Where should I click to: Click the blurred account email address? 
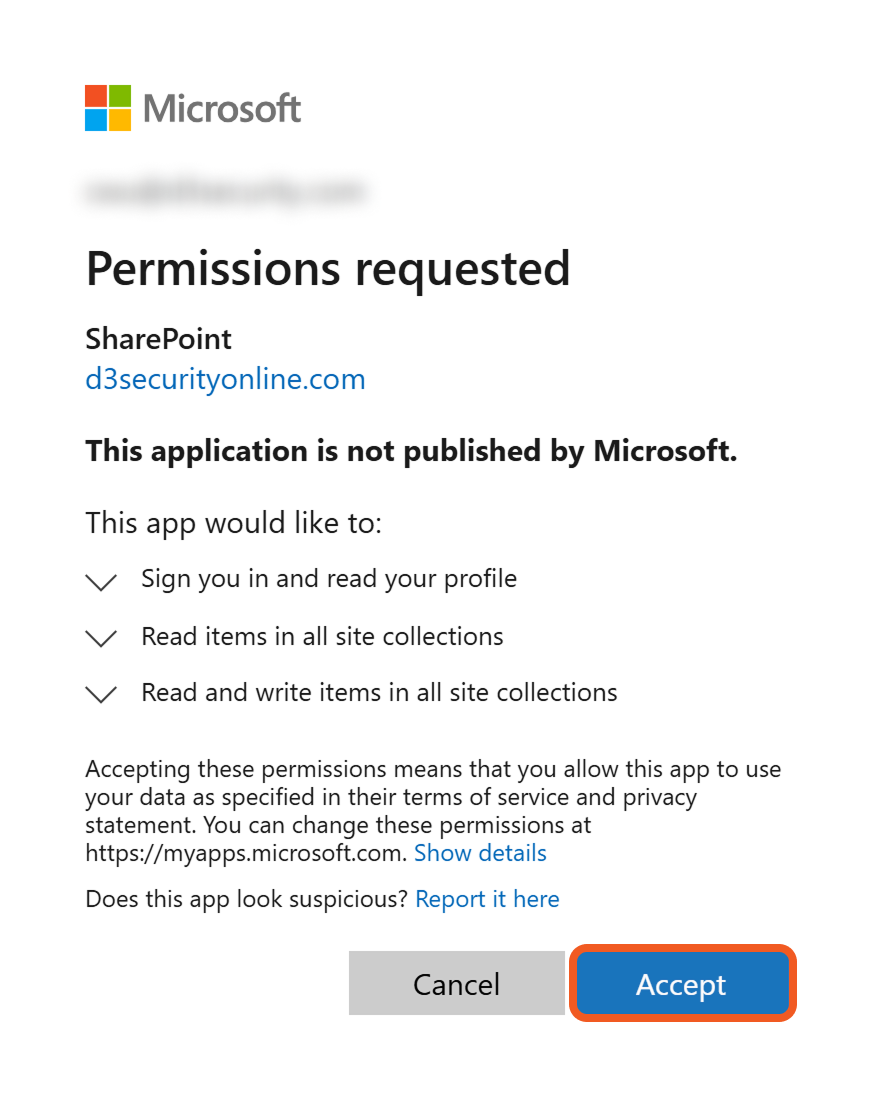(225, 191)
